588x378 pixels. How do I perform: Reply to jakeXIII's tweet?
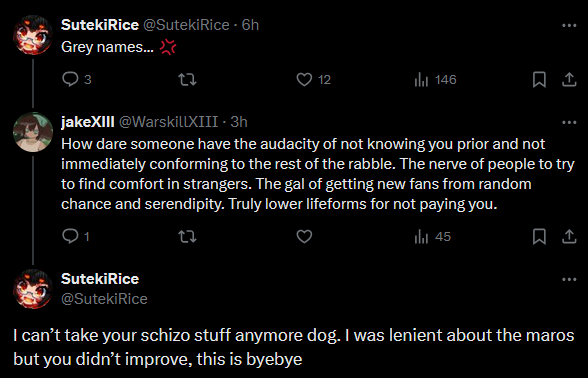[75, 237]
